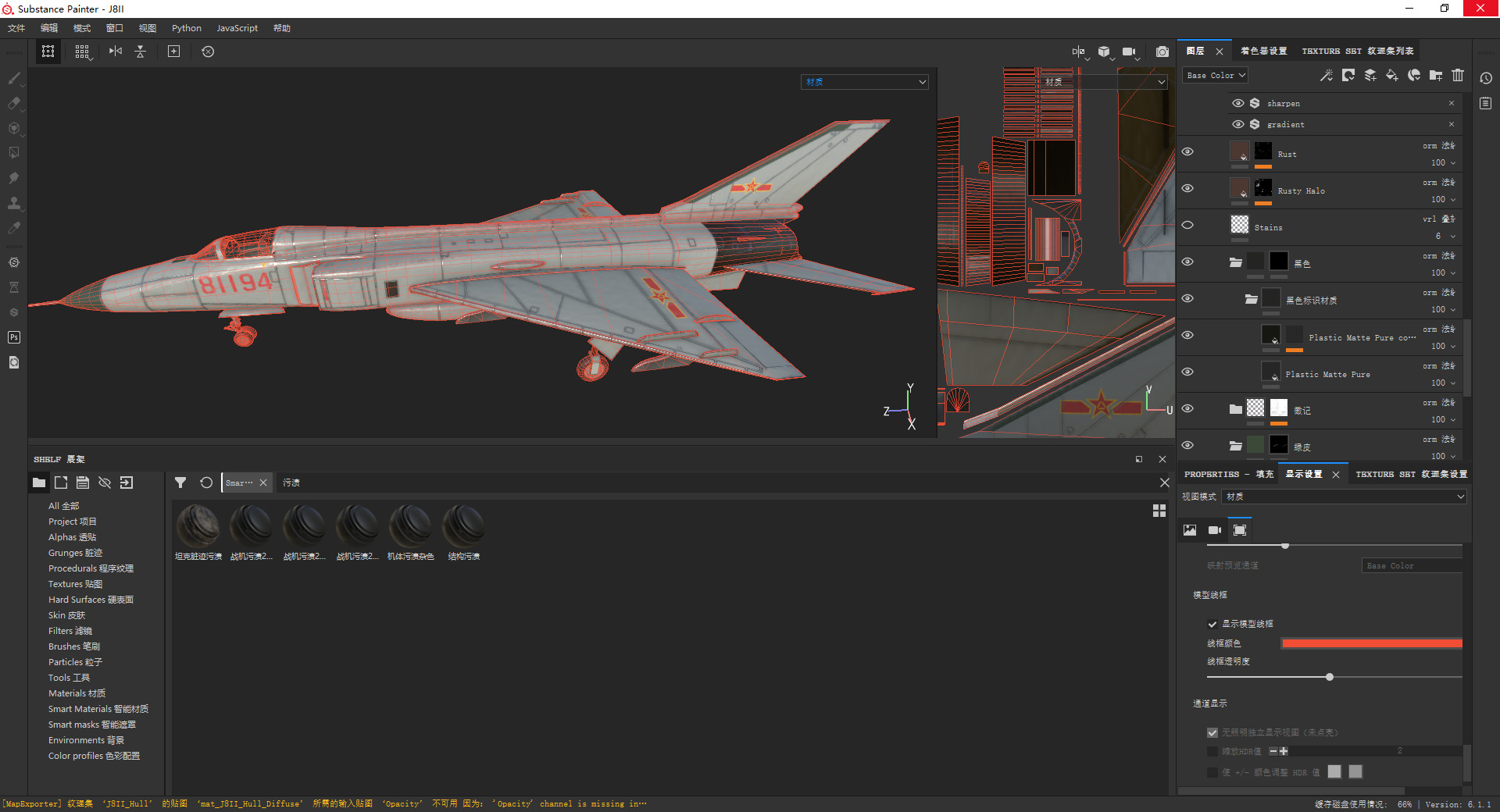
Task: Open the shelf filter funnel icon
Action: click(180, 483)
